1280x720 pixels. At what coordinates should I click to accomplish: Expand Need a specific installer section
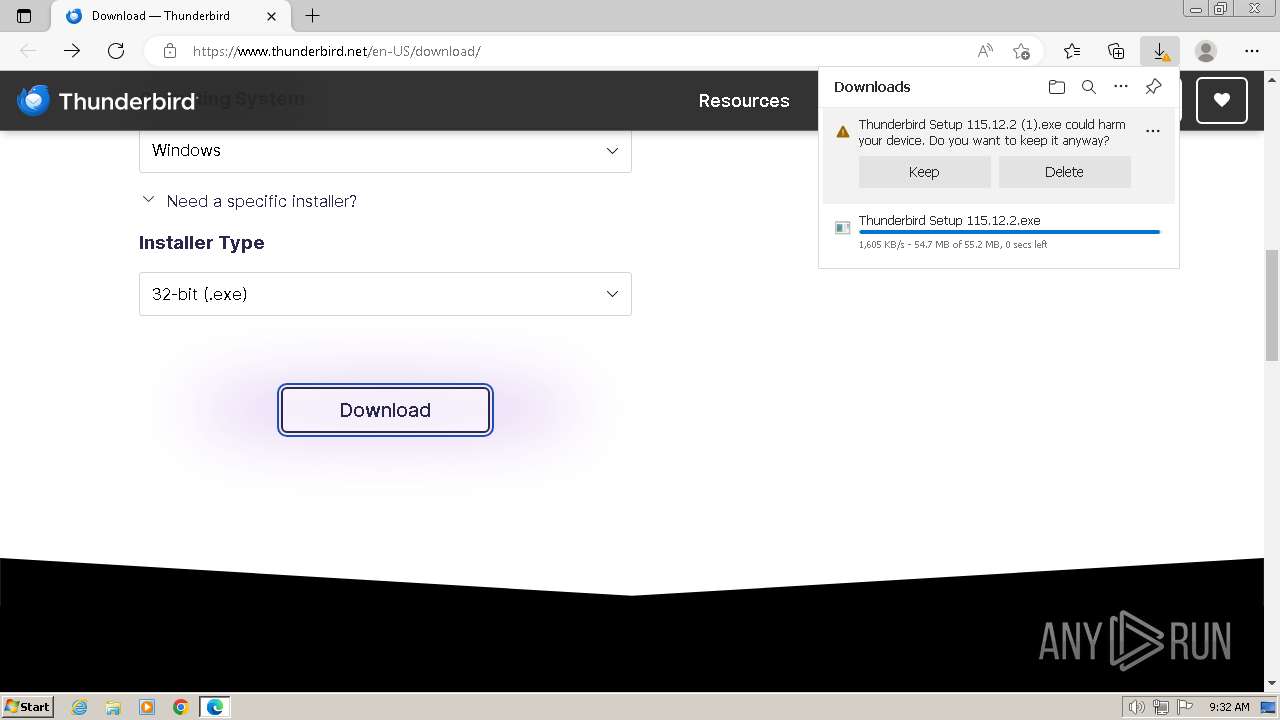(249, 201)
